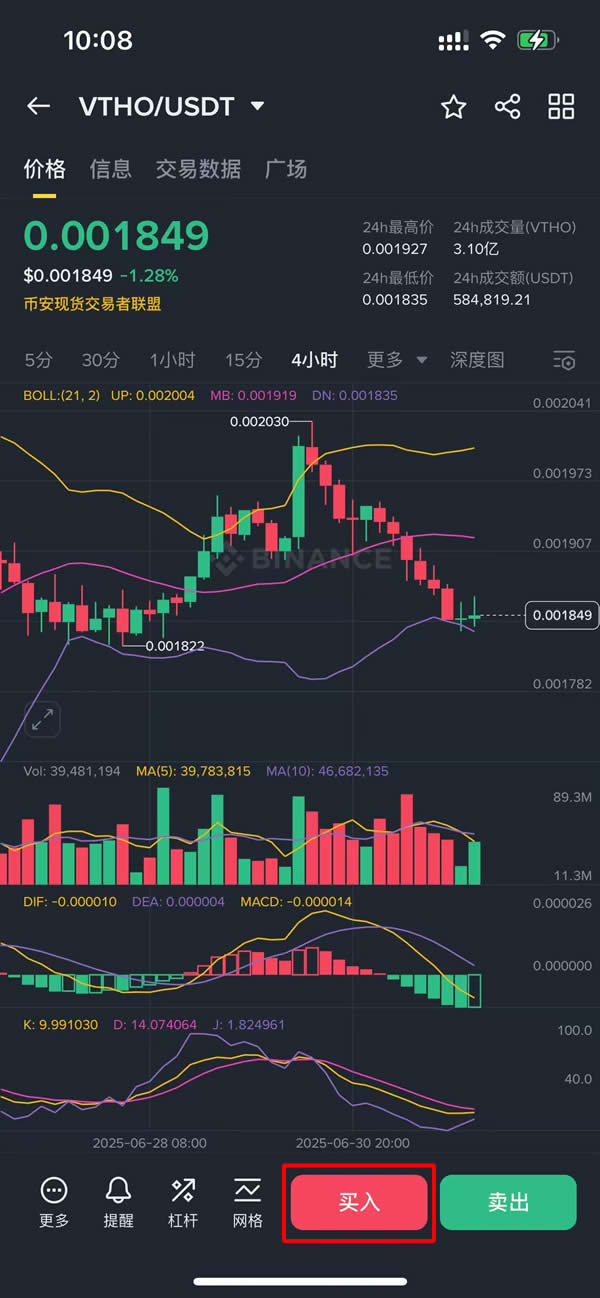
Task: Open the 杠杆 margin trading icon
Action: tap(183, 1201)
